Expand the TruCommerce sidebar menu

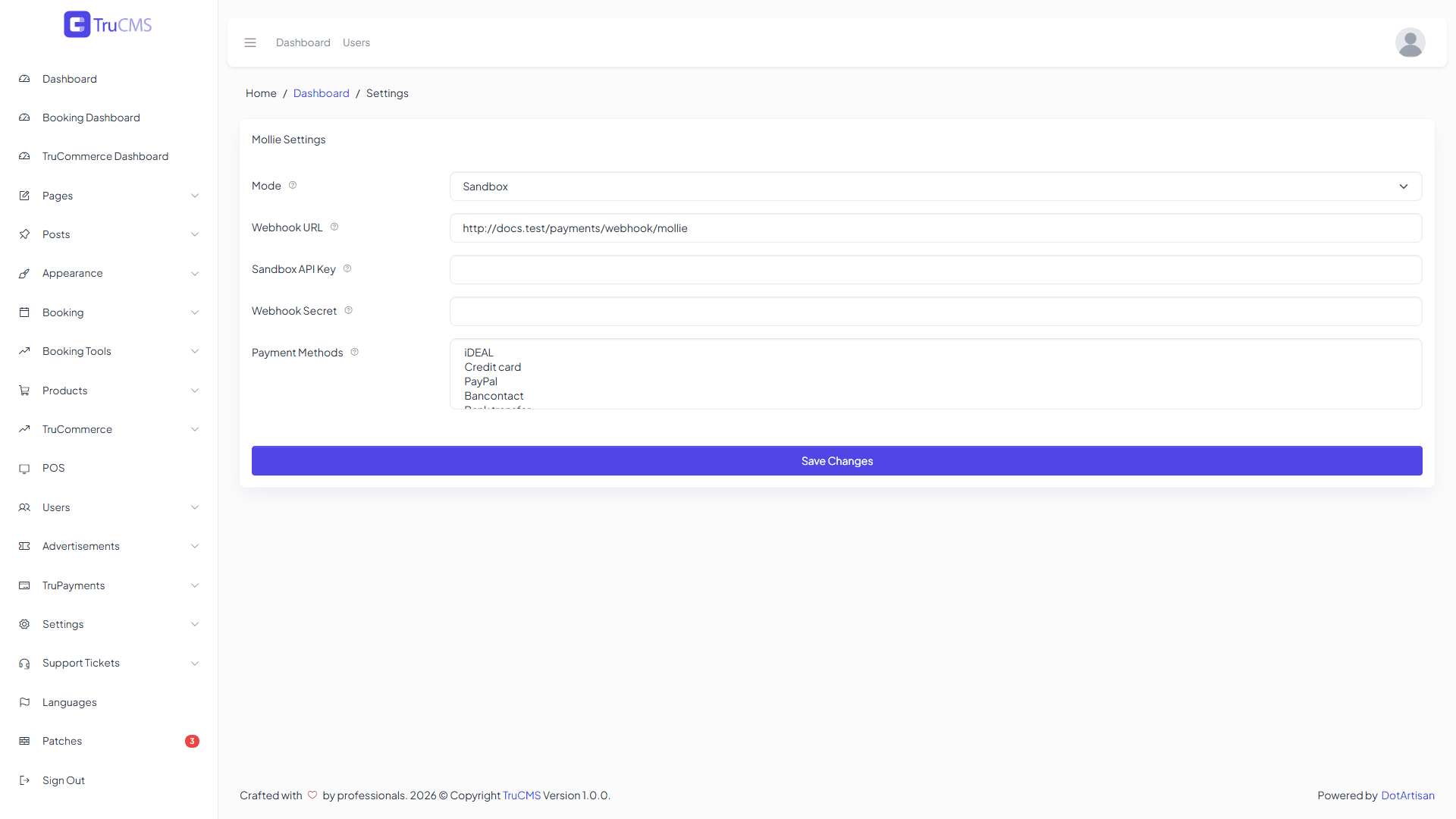(109, 429)
